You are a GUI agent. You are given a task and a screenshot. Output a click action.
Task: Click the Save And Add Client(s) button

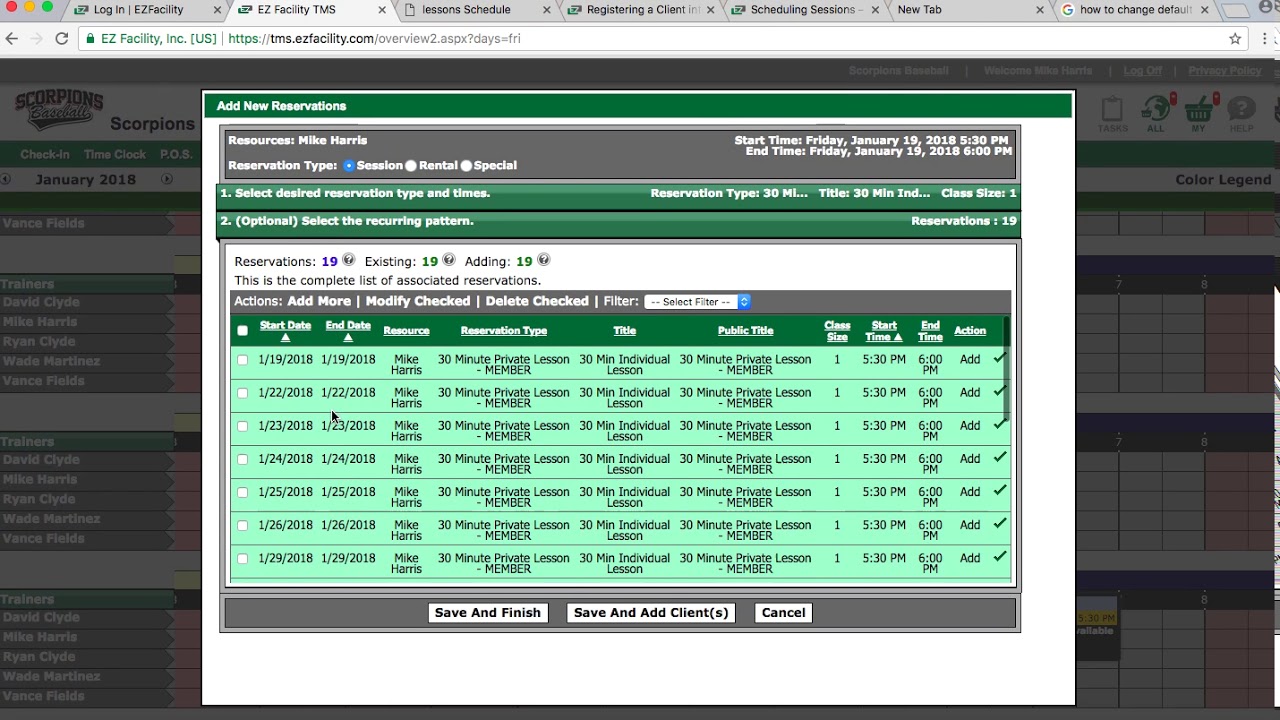click(651, 613)
